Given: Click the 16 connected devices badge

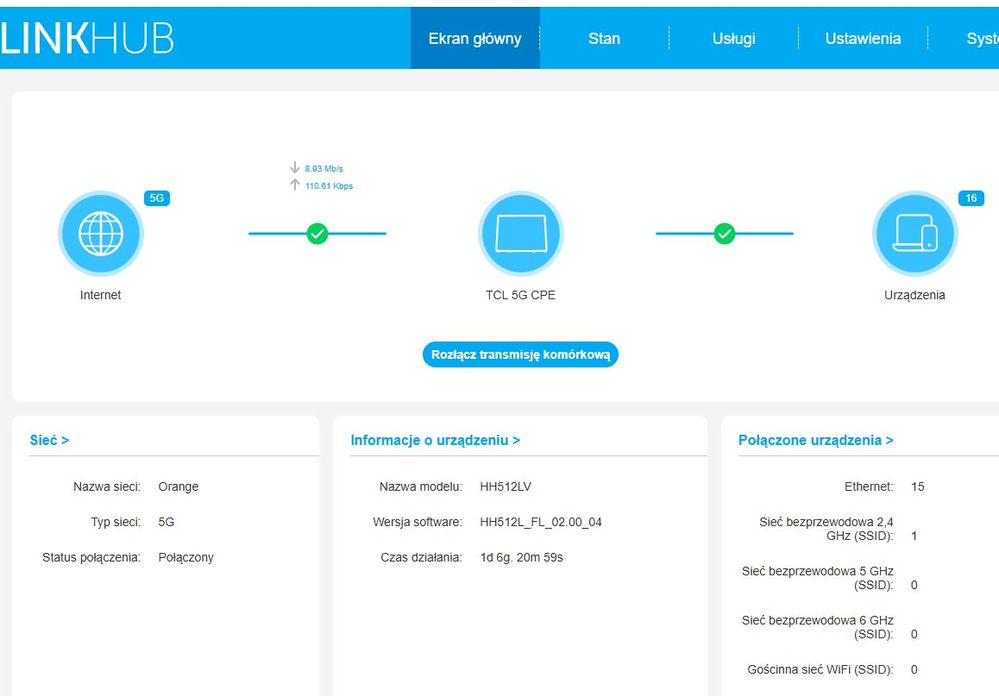Looking at the screenshot, I should (x=970, y=198).
